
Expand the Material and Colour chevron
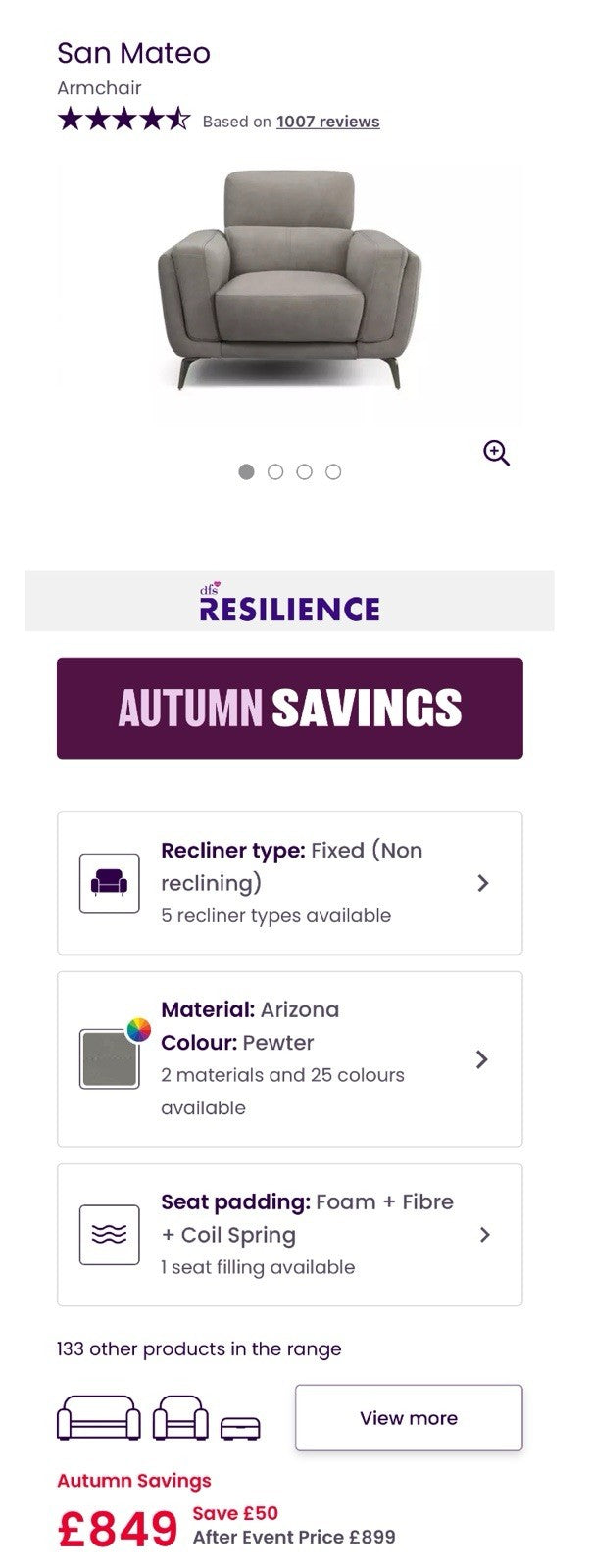482,1059
